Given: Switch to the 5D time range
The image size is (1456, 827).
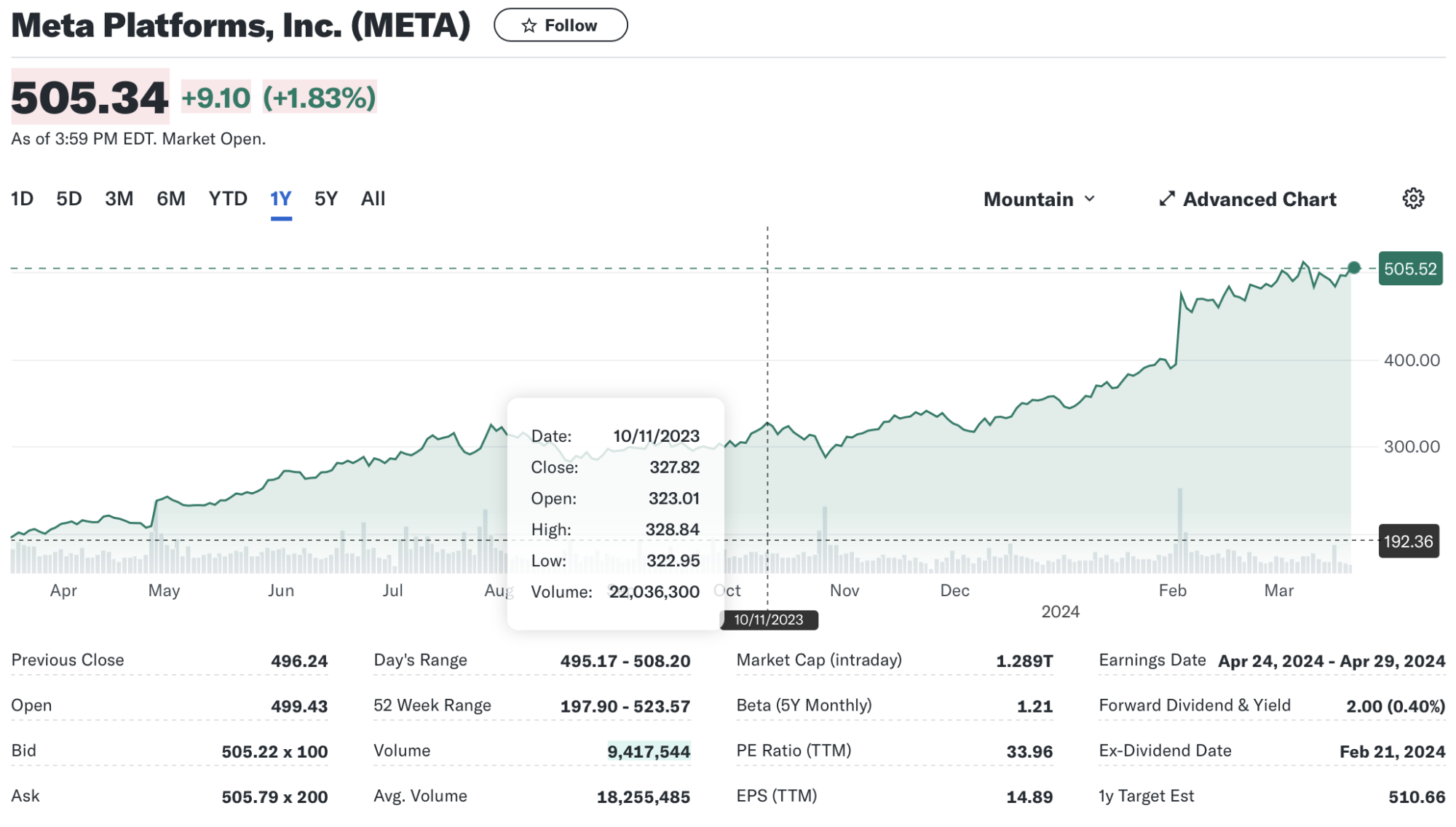Looking at the screenshot, I should [x=68, y=199].
